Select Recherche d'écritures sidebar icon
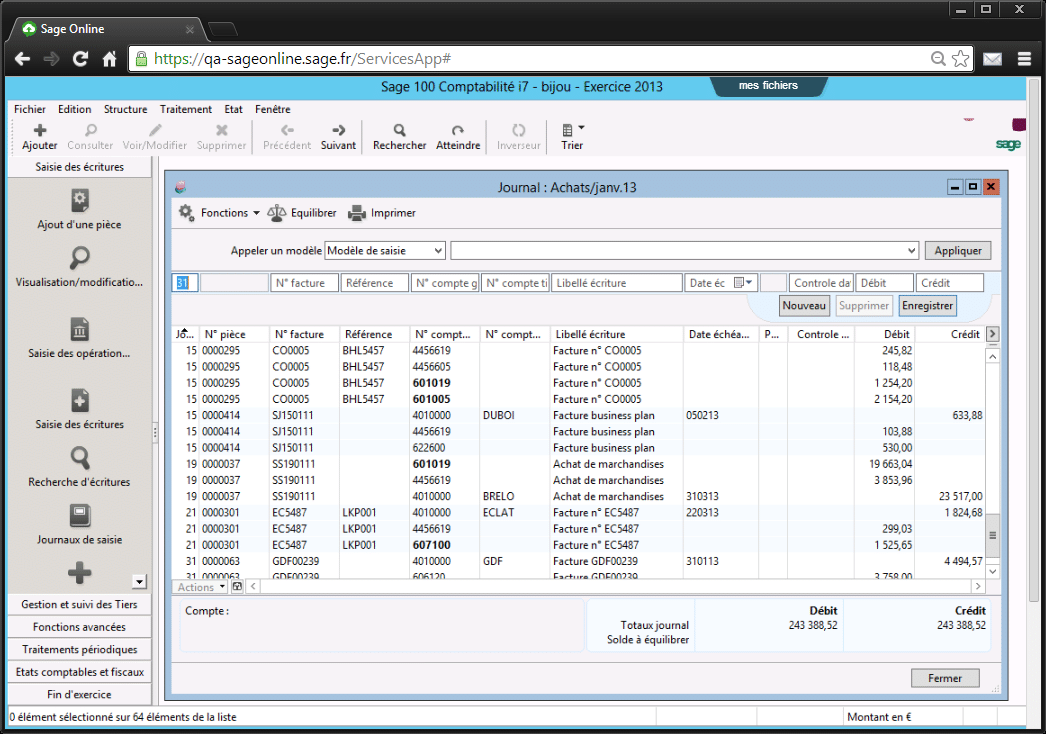Screen dimensions: 1046x734 (80, 458)
